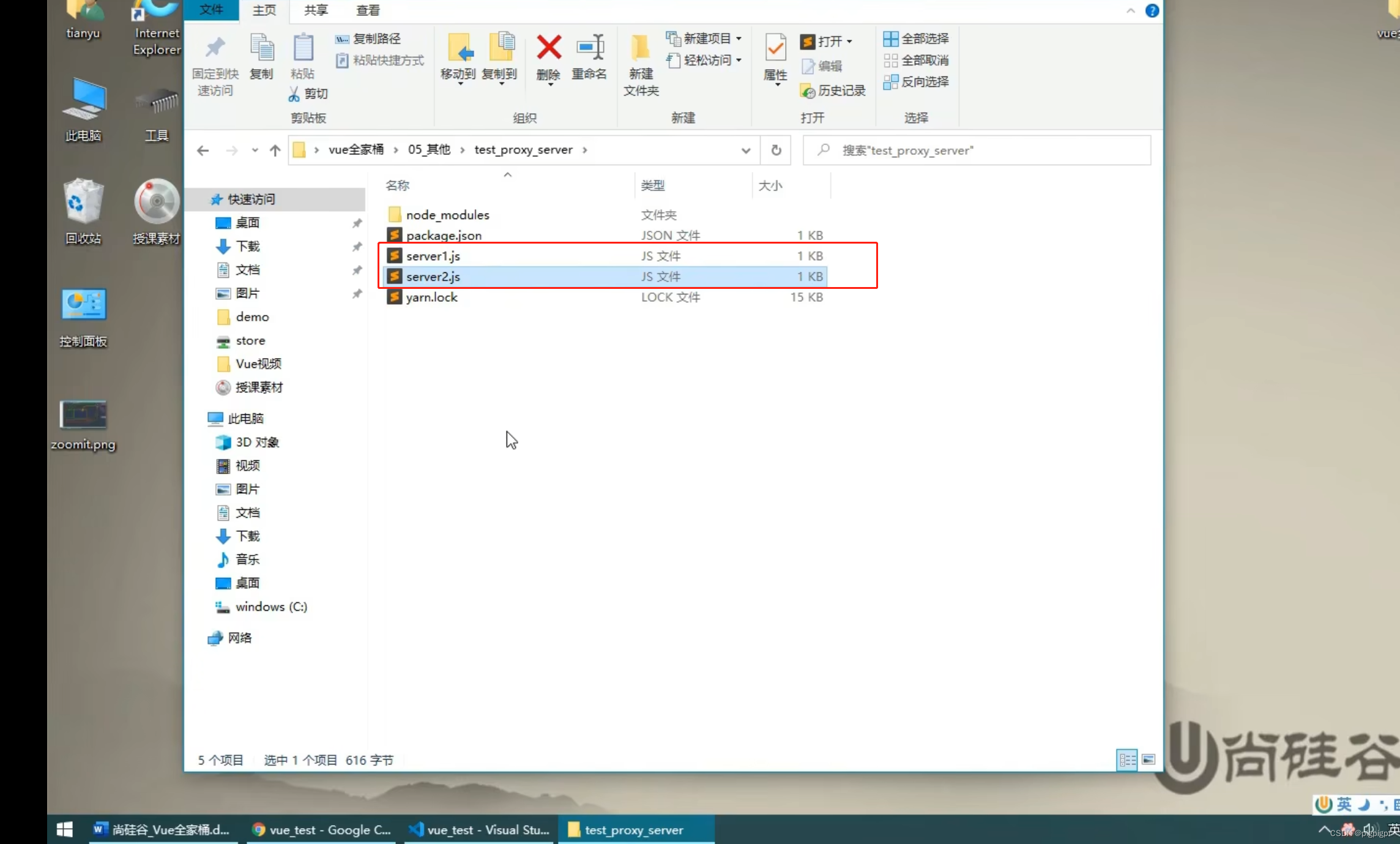Open the Recycle Bin desktop icon
The image size is (1400, 844).
tap(83, 212)
